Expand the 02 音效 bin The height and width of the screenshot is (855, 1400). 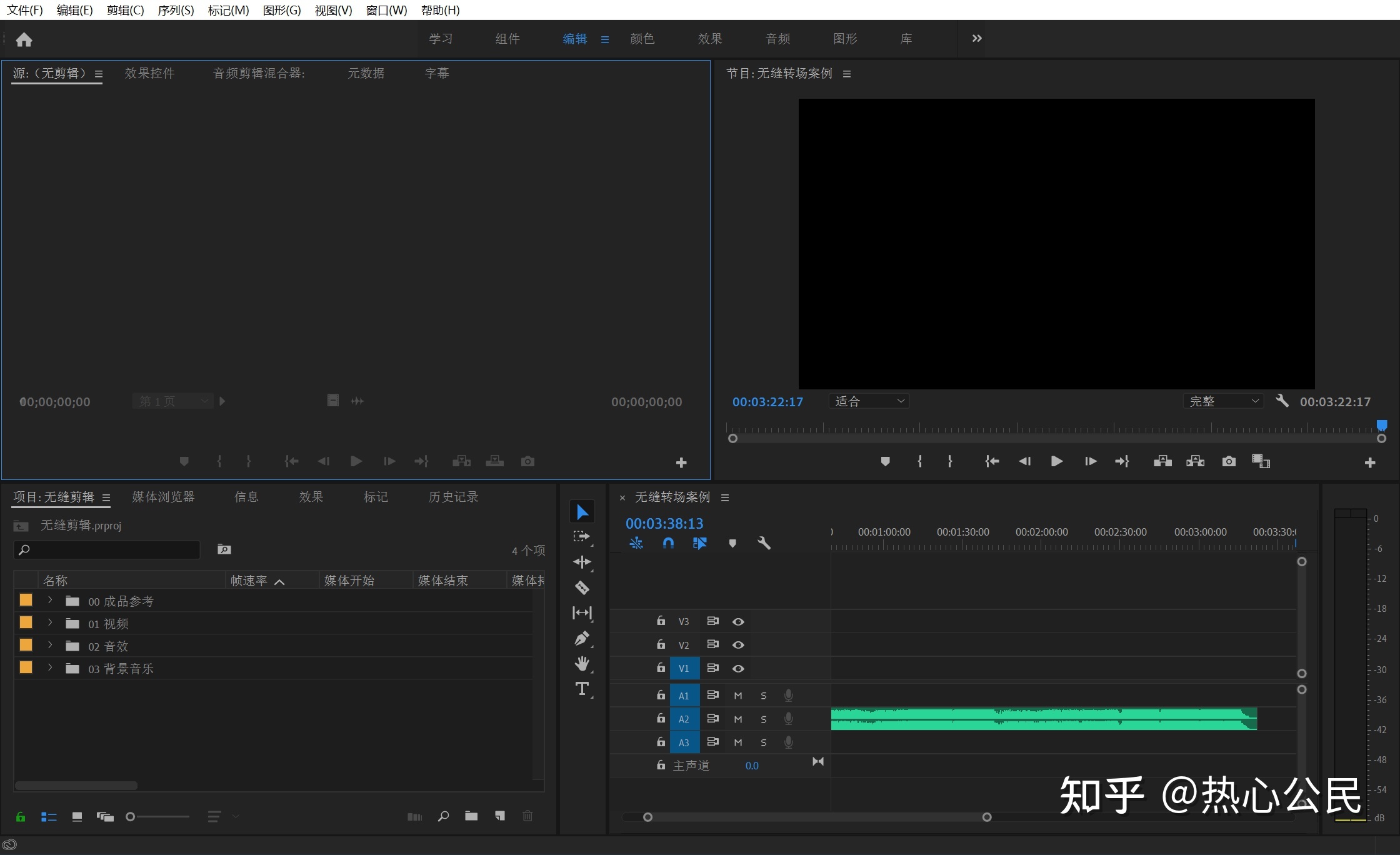[x=50, y=645]
